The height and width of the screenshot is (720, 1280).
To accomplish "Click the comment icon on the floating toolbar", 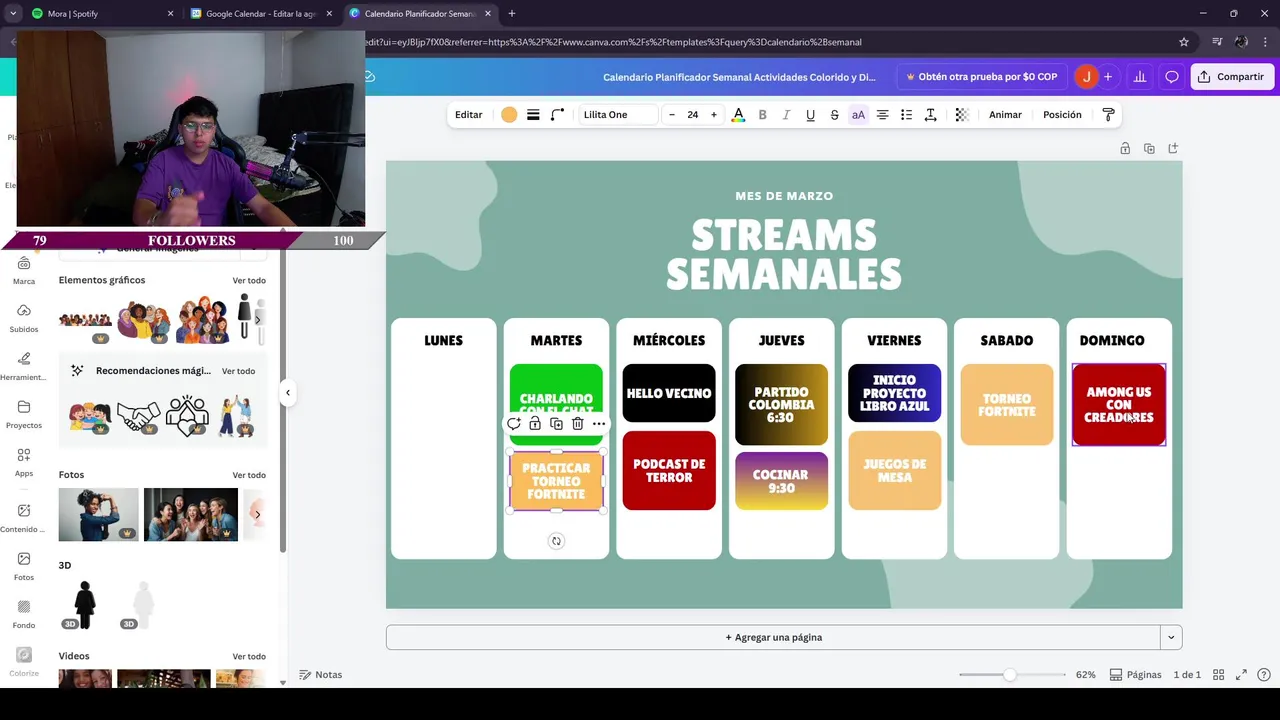I will (514, 424).
